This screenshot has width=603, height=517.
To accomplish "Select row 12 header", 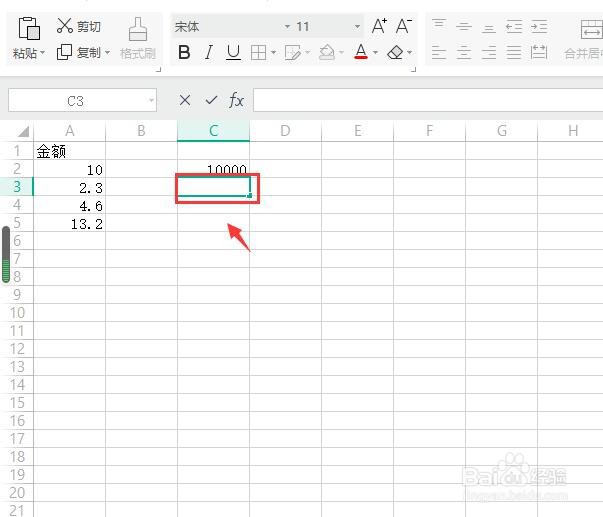I will 17,349.
